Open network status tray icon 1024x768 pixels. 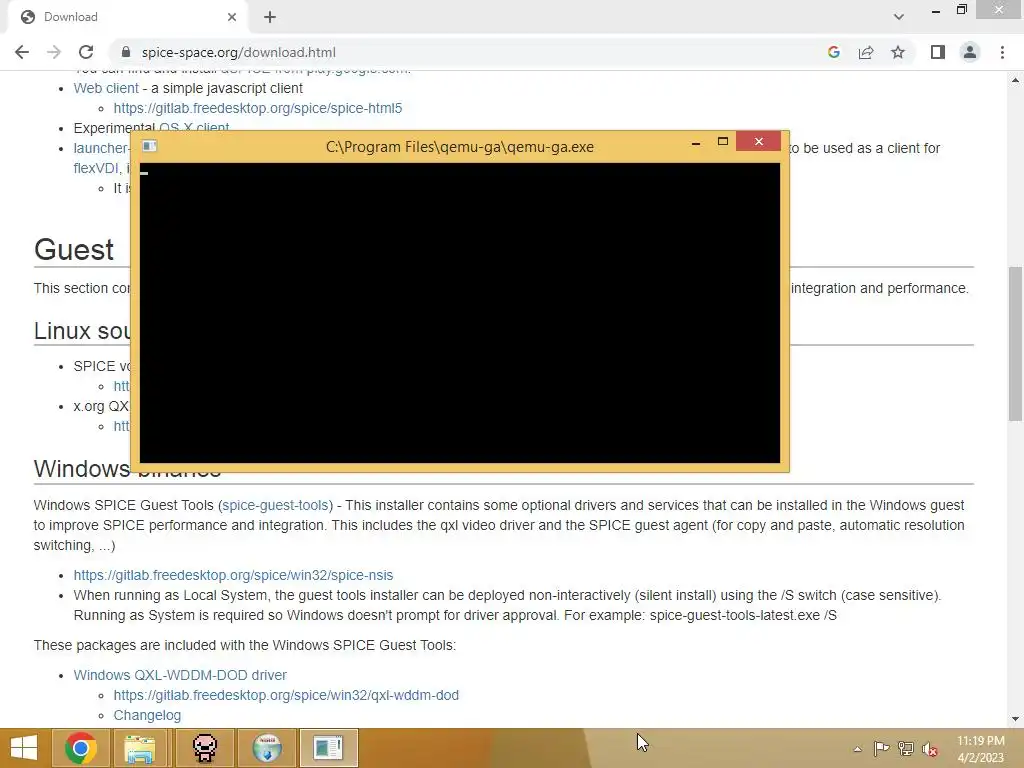click(906, 749)
